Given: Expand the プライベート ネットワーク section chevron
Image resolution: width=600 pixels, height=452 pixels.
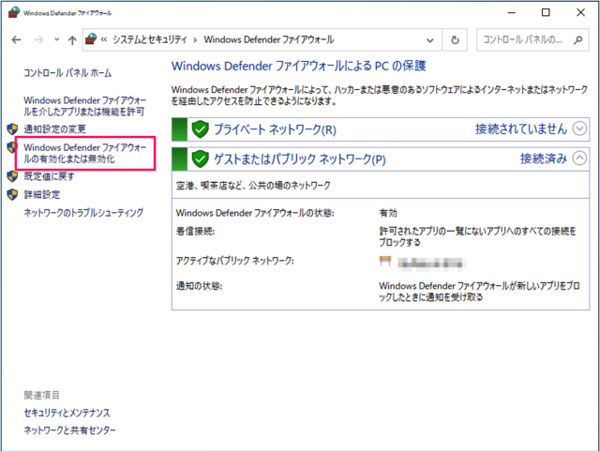Looking at the screenshot, I should coord(584,129).
